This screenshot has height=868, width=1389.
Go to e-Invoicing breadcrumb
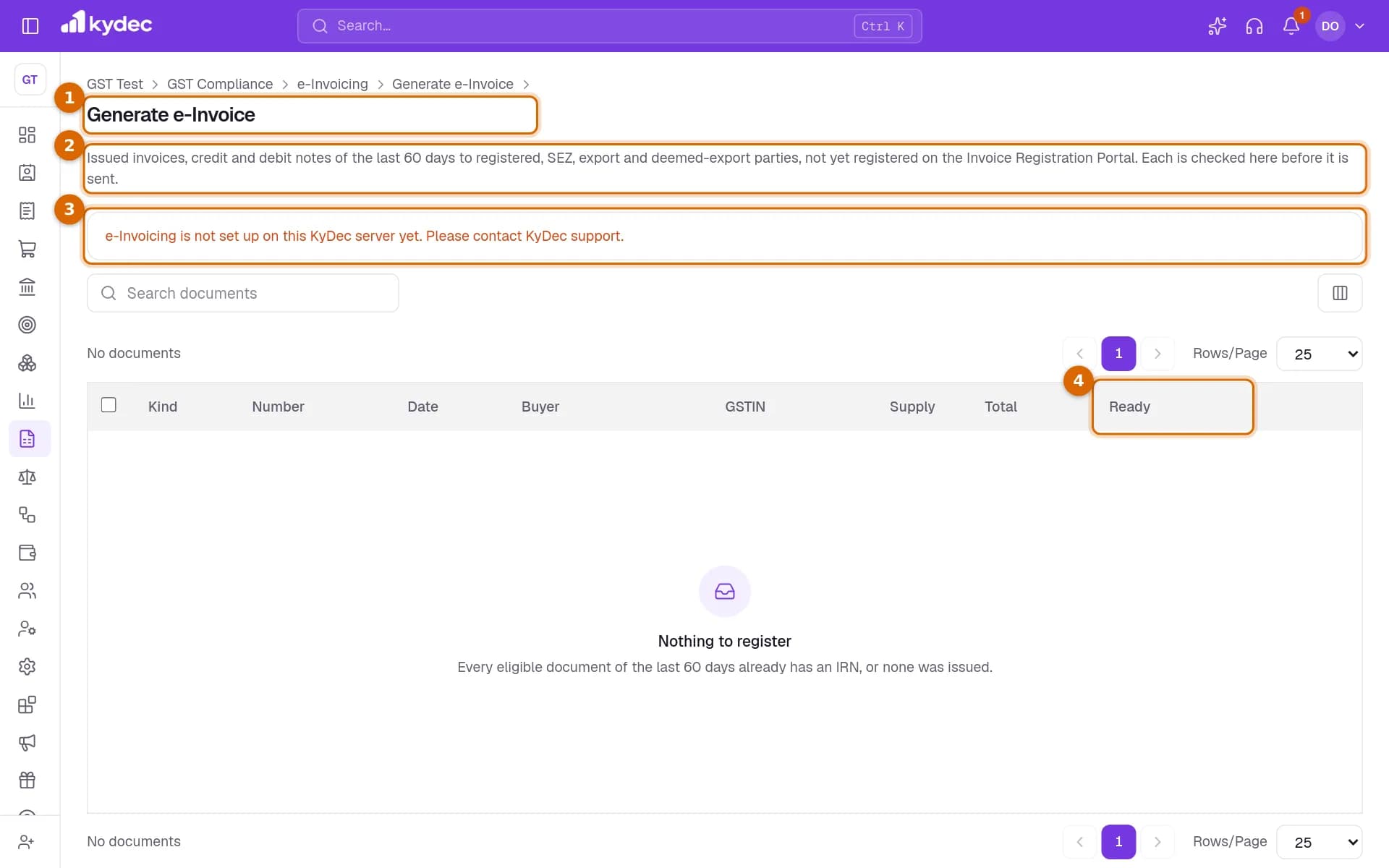332,84
